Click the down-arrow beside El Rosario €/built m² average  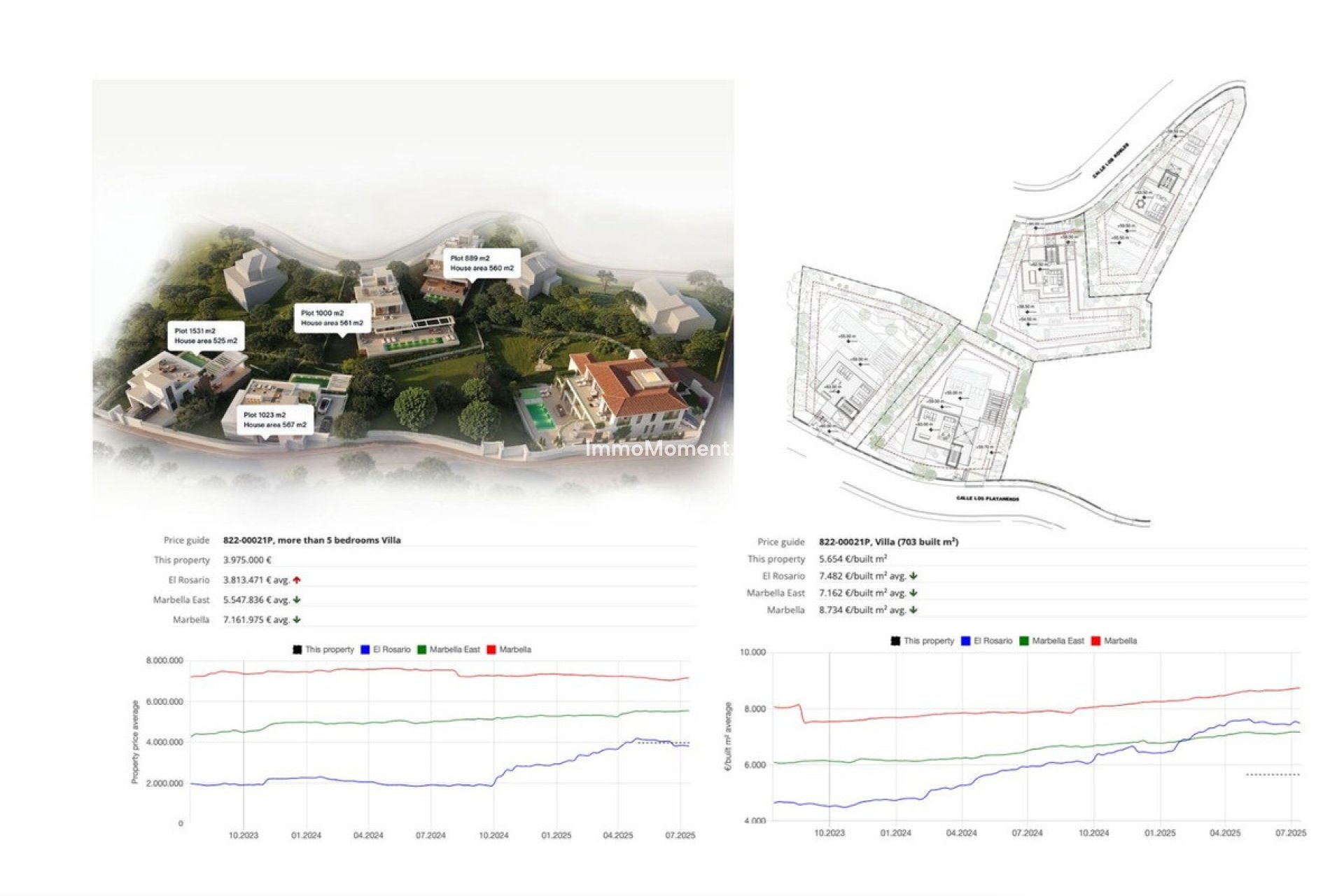pyautogui.click(x=913, y=577)
